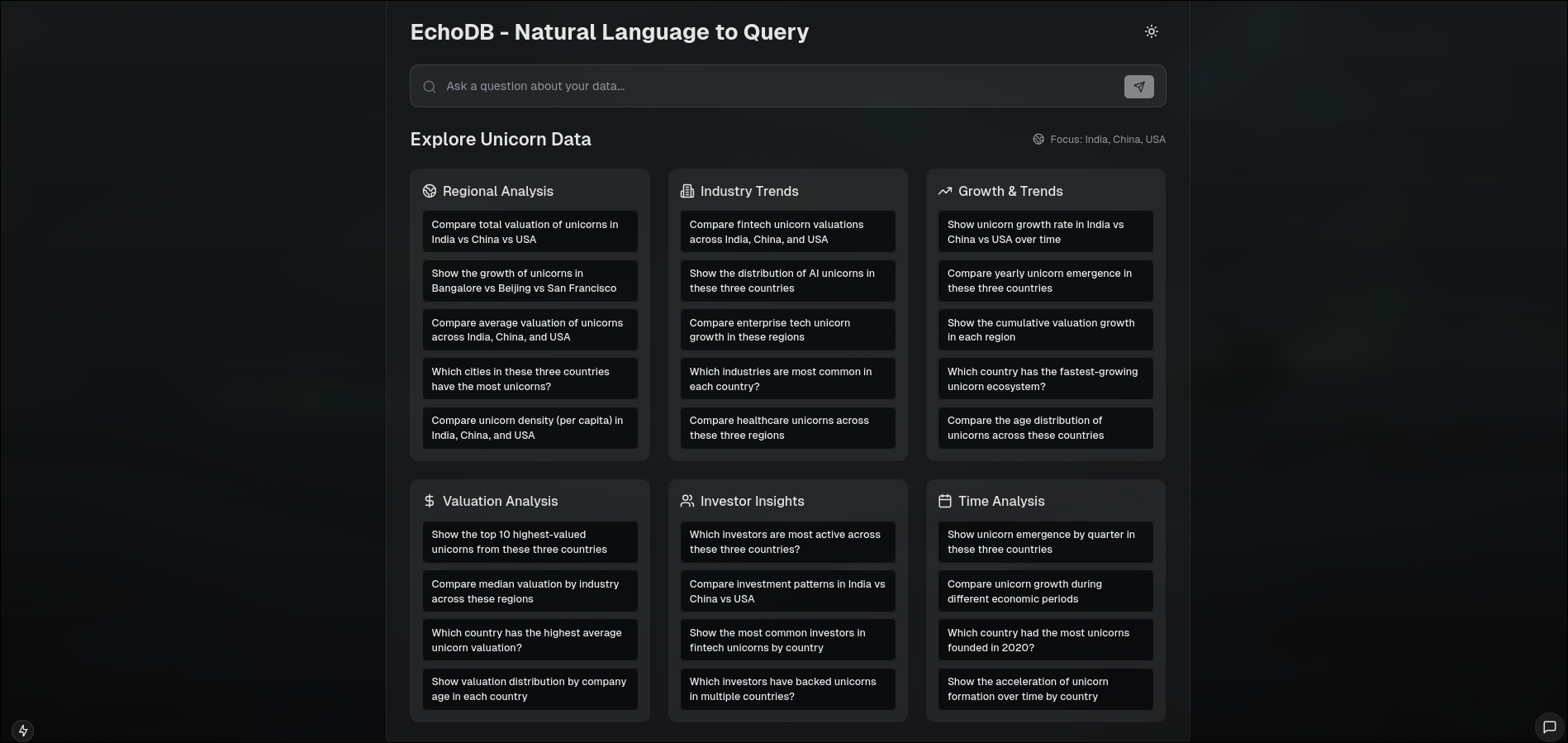Image resolution: width=1568 pixels, height=743 pixels.
Task: Choose 'most unicorns founded in 2020' query
Action: (x=1045, y=640)
